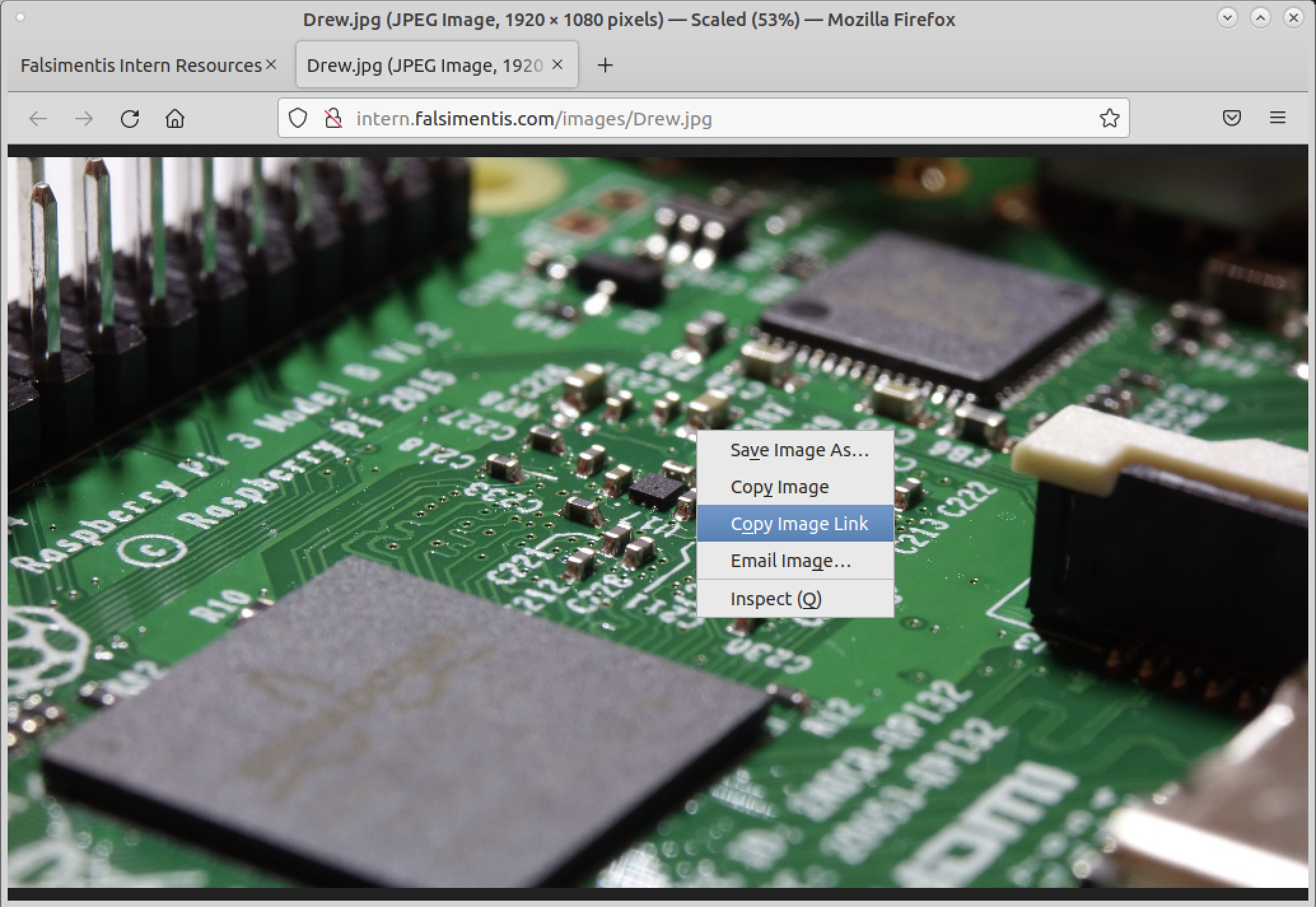Bookmark this page with star icon
1316x907 pixels.
click(1109, 118)
